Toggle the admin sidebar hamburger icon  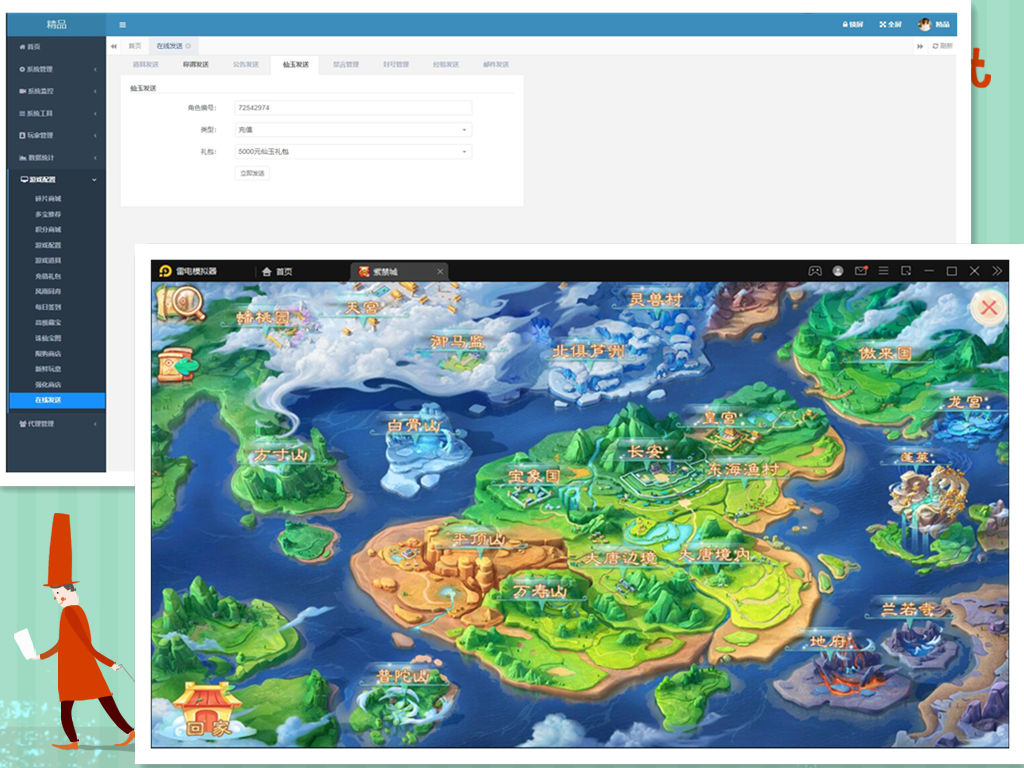click(123, 25)
